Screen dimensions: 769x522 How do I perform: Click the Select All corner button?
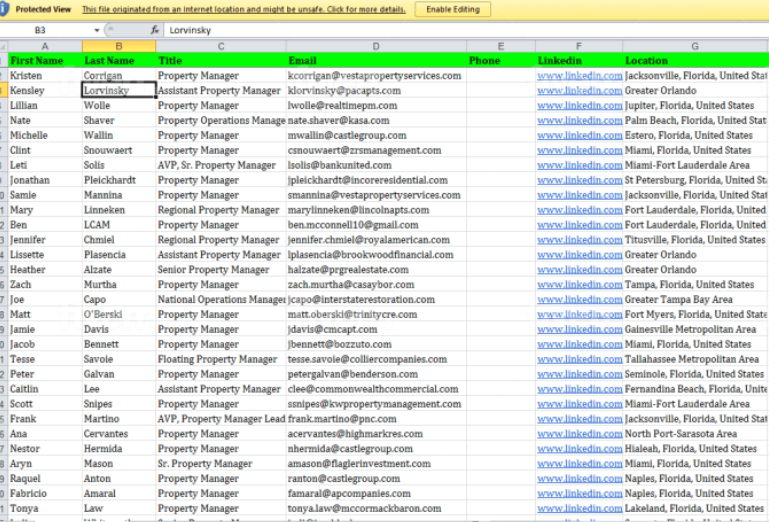(3, 47)
